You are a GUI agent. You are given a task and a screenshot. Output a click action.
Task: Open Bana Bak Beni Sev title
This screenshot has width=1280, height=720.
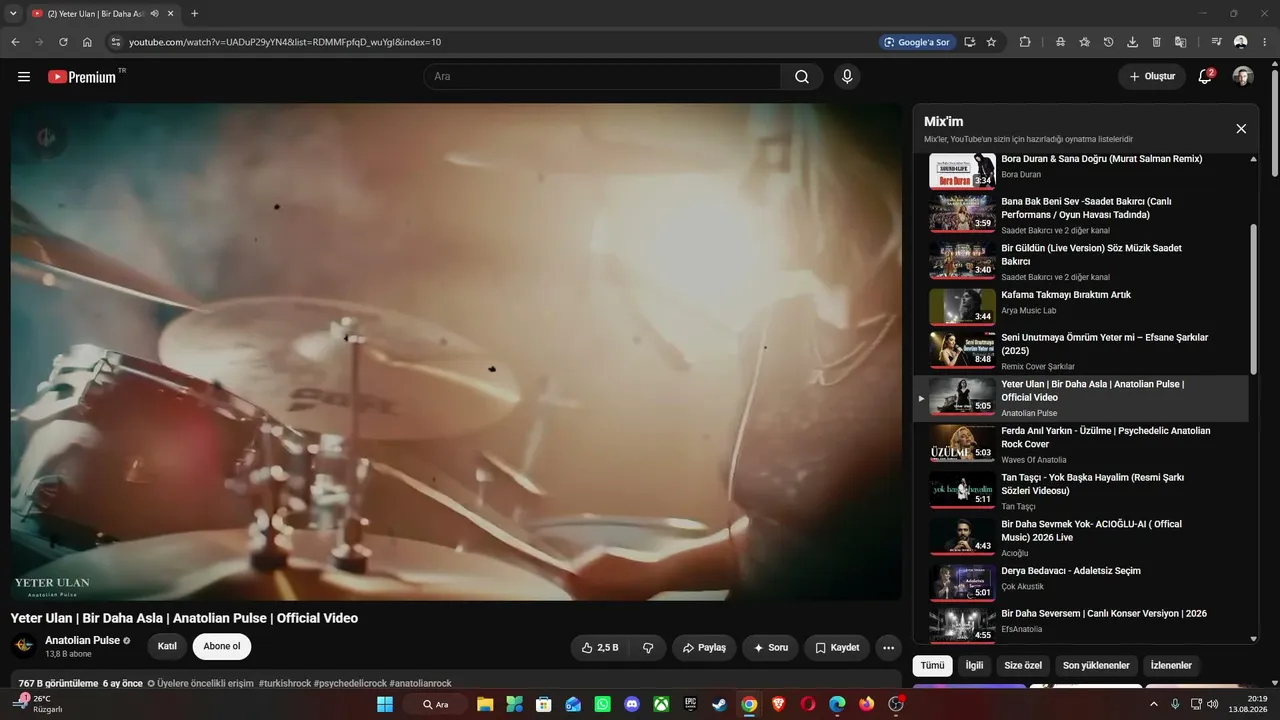click(x=1087, y=208)
